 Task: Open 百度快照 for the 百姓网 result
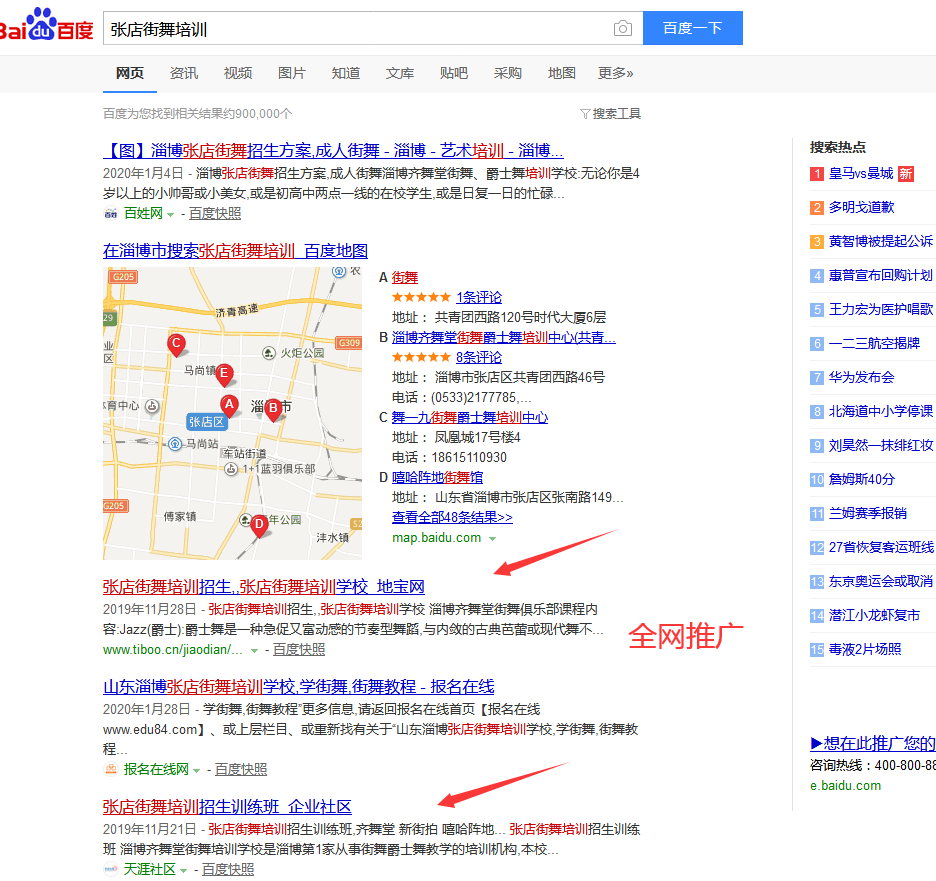click(x=215, y=214)
